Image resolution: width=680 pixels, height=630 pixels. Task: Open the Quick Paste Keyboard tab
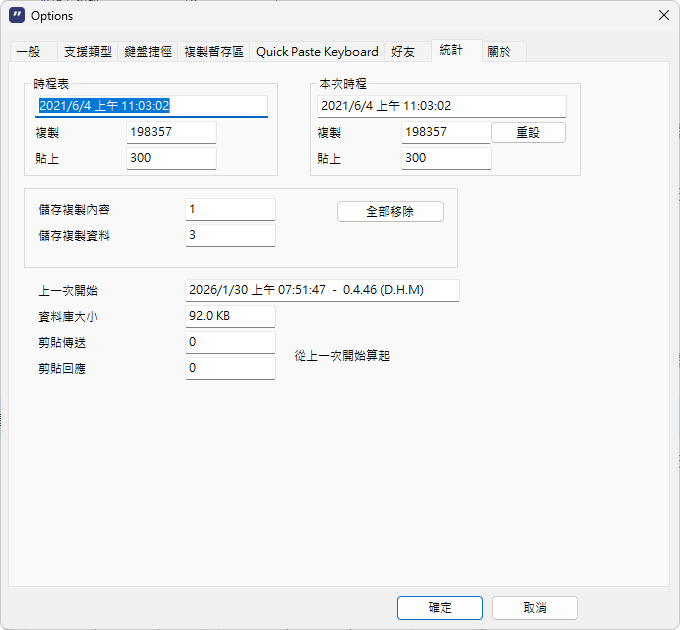click(317, 51)
